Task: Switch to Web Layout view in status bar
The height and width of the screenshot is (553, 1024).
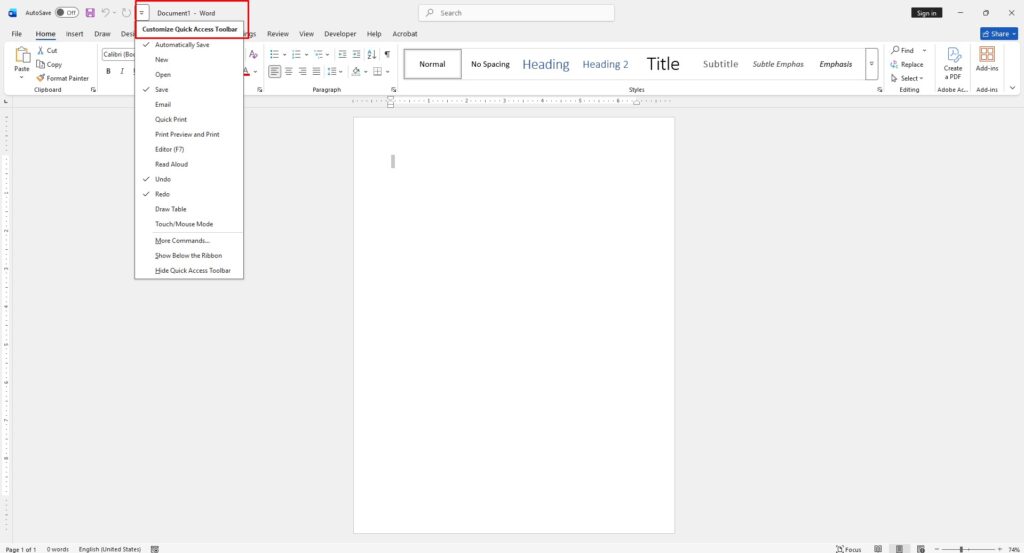Action: point(921,549)
